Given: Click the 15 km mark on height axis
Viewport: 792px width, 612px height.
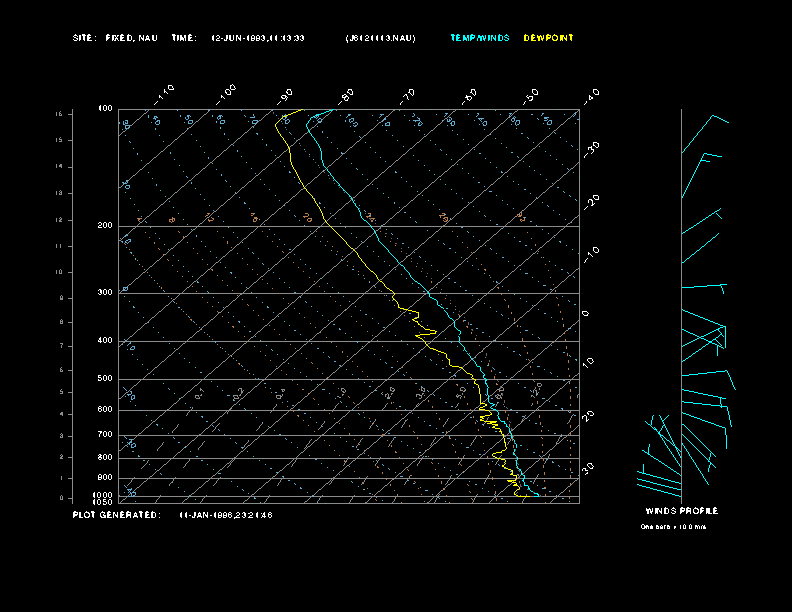Looking at the screenshot, I should coord(59,140).
